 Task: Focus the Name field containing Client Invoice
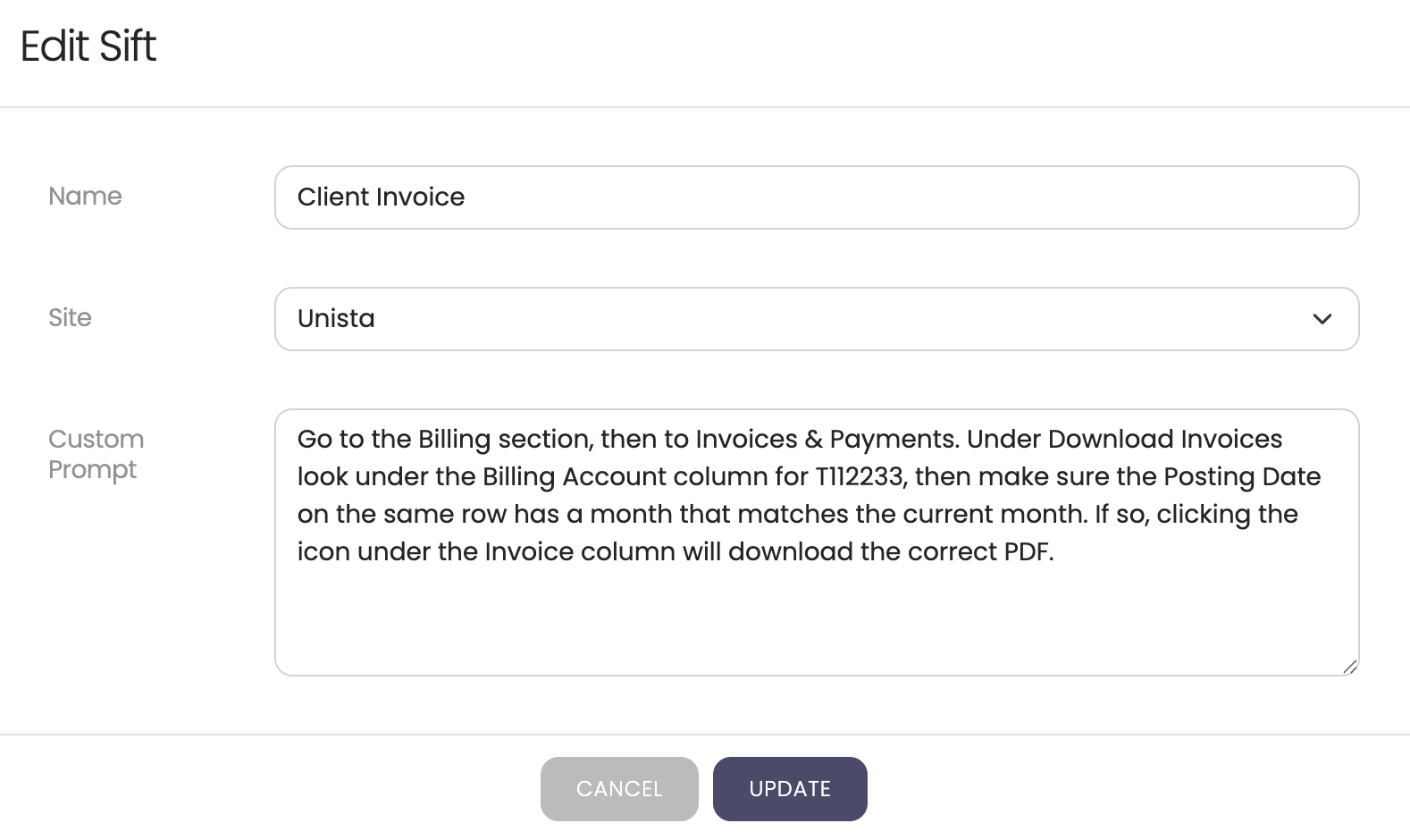(x=817, y=197)
